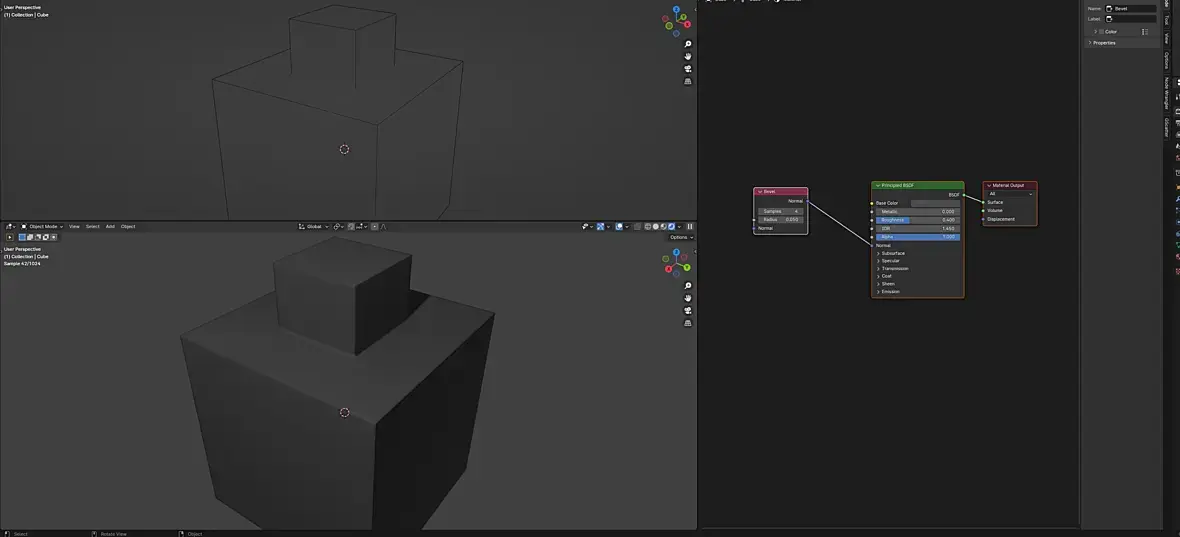Viewport: 1180px width, 537px height.
Task: Pause the viewport render preview
Action: point(689,226)
